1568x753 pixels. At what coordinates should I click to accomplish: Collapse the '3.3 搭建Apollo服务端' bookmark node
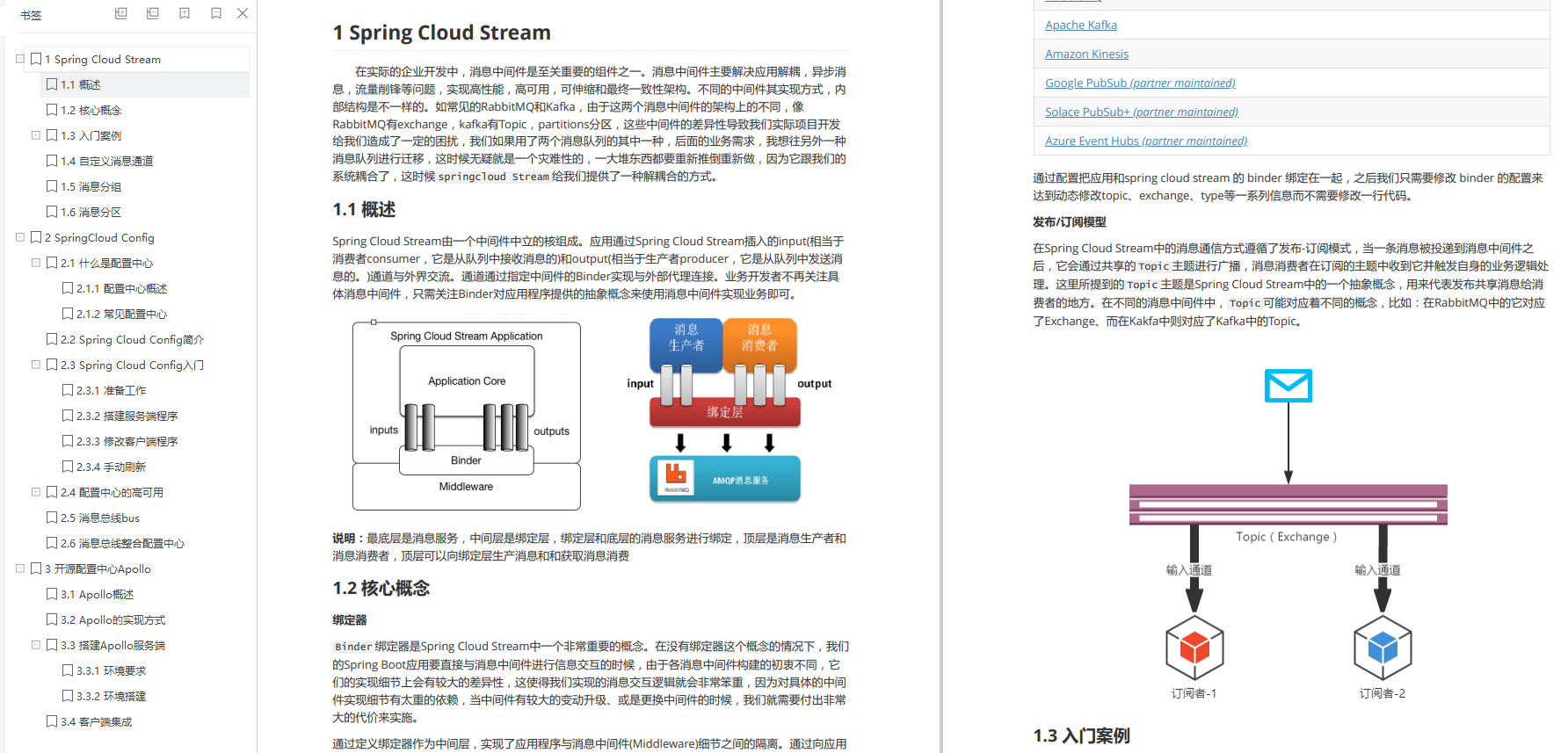pos(36,645)
